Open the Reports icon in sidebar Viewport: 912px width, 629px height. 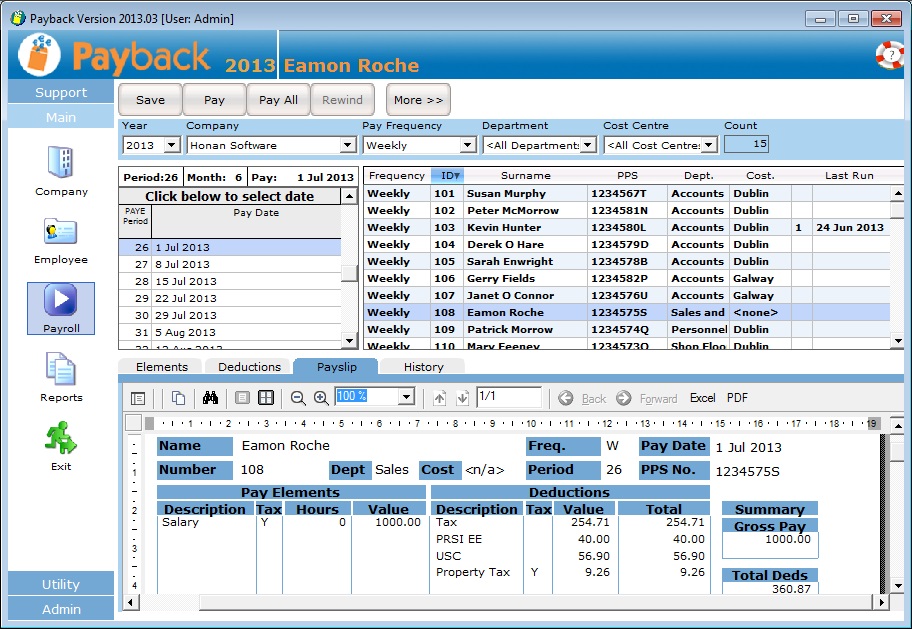pyautogui.click(x=61, y=370)
